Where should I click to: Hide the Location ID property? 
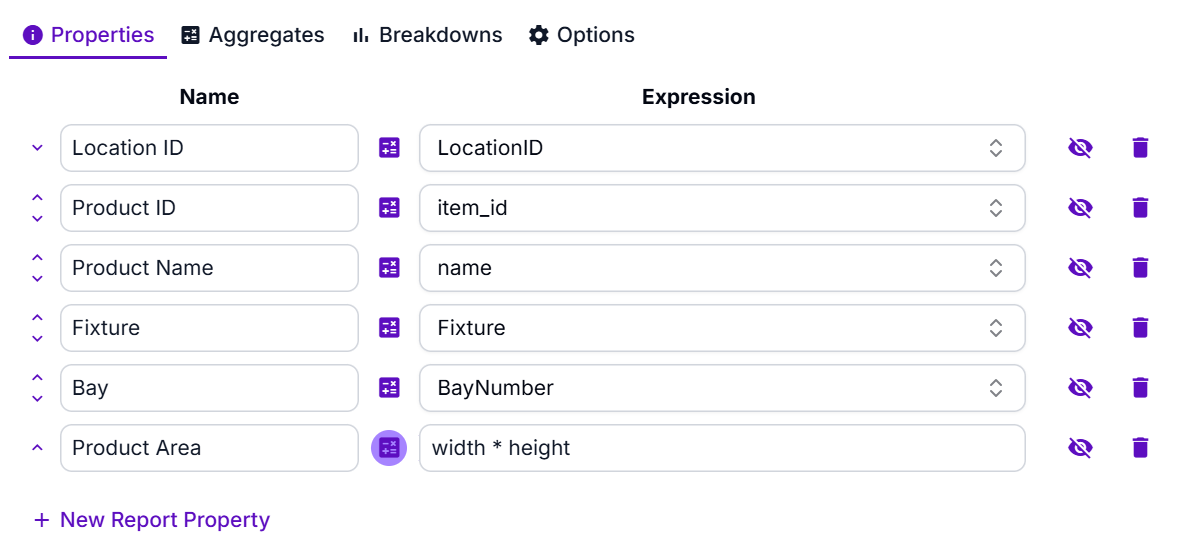(x=1079, y=148)
